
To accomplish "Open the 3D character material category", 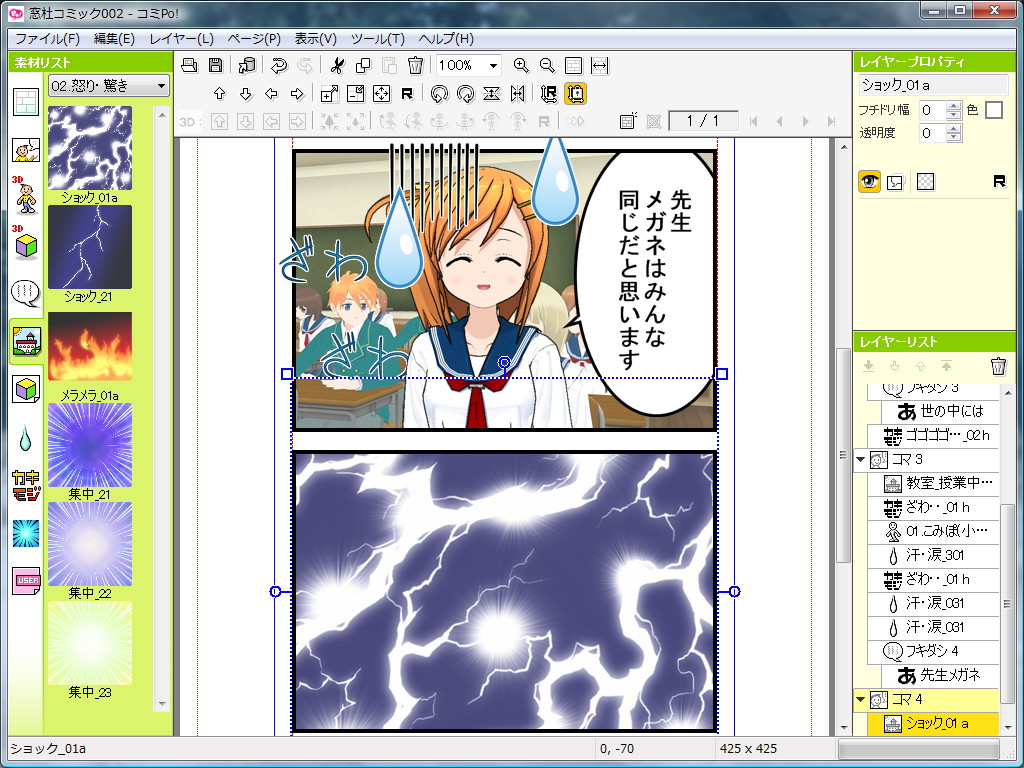I will [26, 194].
